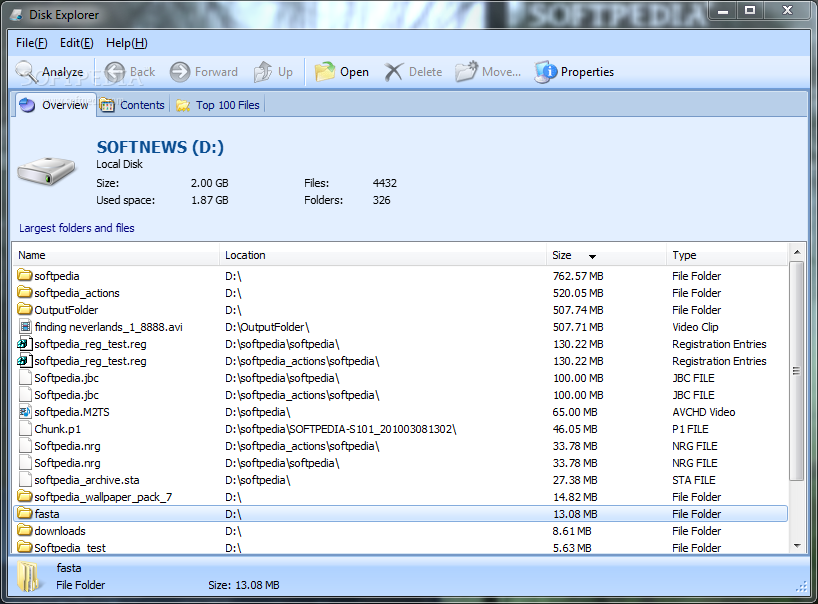Click the finding neverlands video file icon
The height and width of the screenshot is (604, 818).
pos(25,327)
